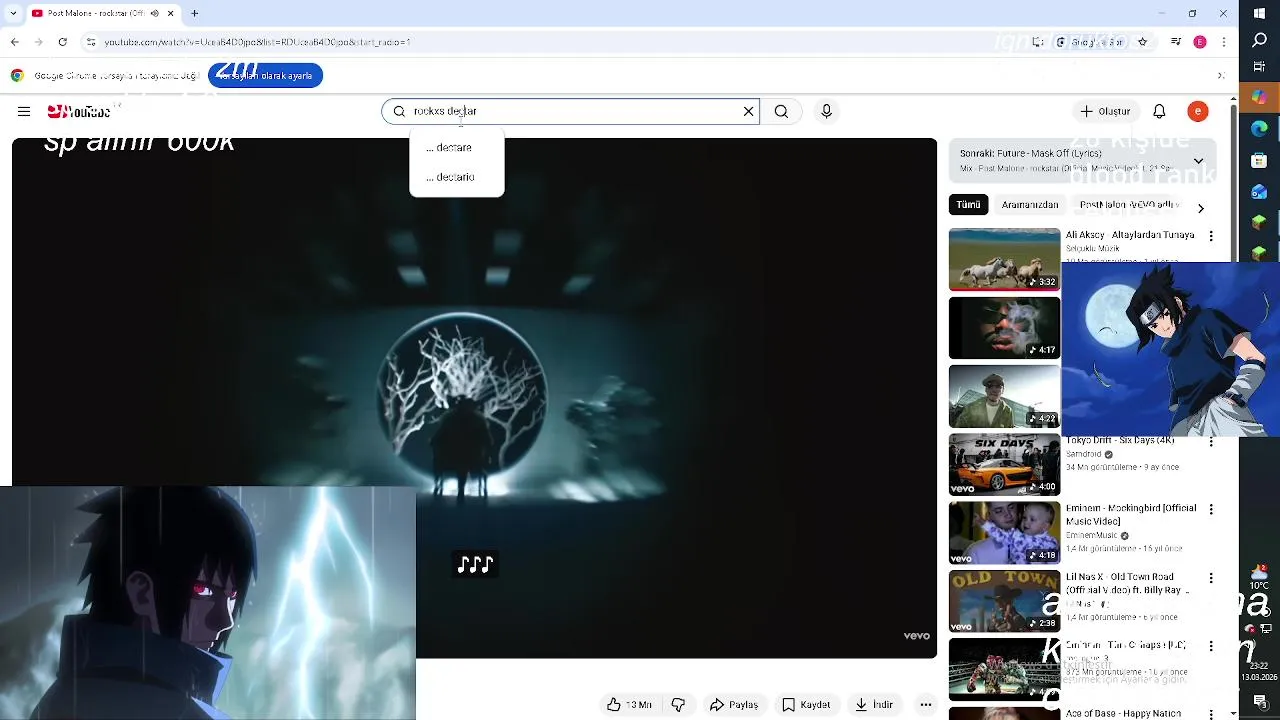
Task: Open the Six Days Tokyo Drift thumbnail
Action: (1004, 465)
